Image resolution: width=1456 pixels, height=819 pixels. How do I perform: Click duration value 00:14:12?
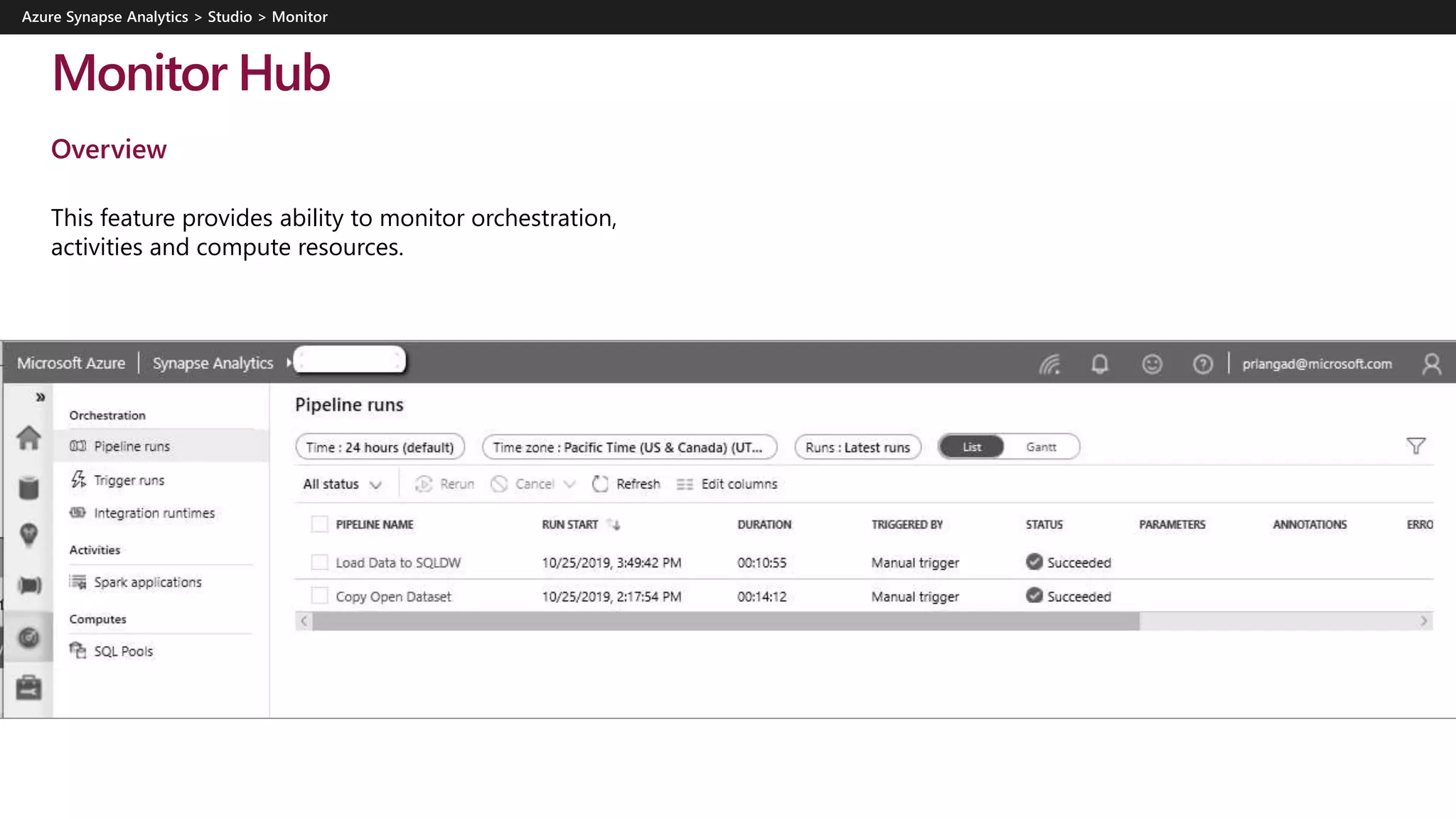point(762,596)
